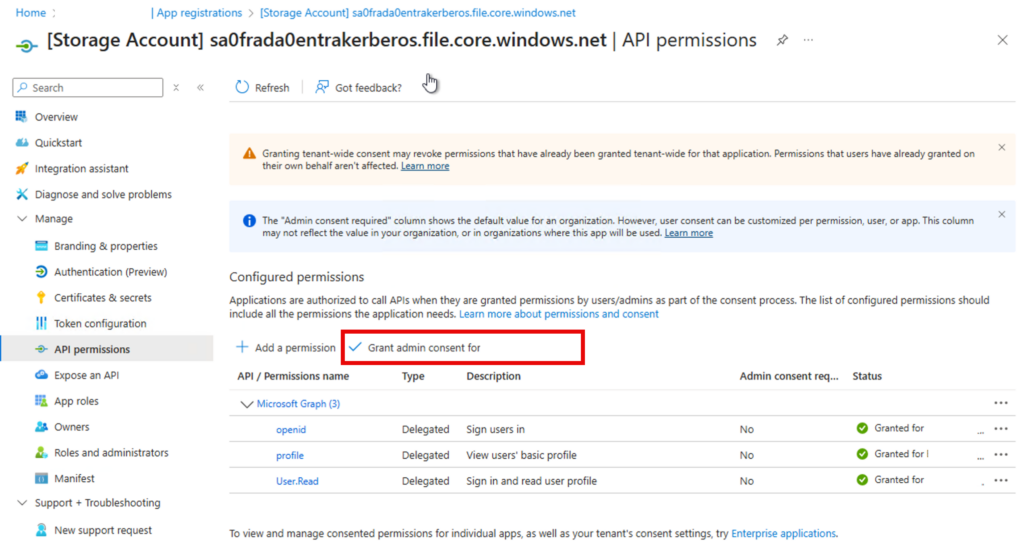
Task: Open the ellipsis menu beside the title
Action: [x=808, y=40]
